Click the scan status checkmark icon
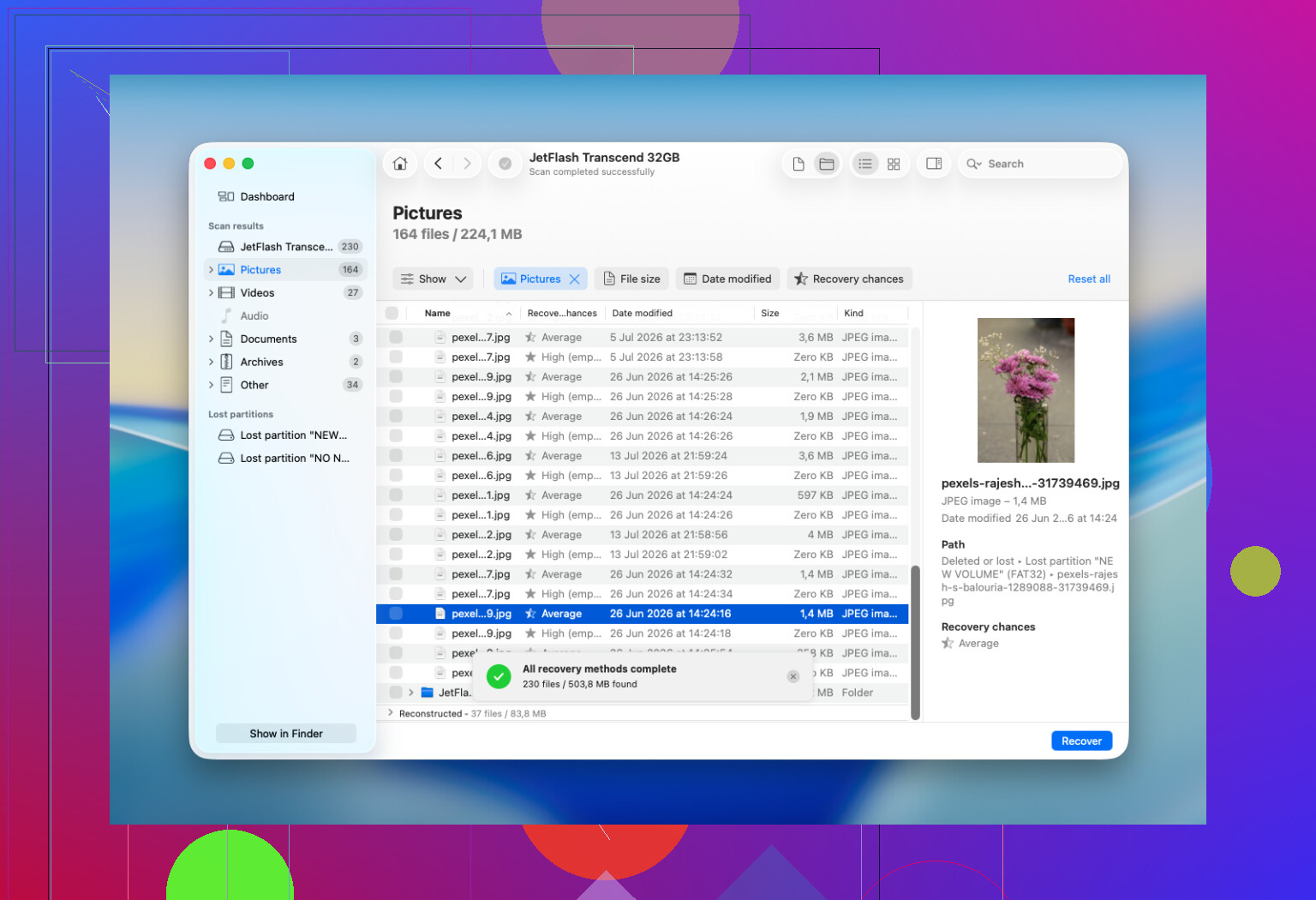This screenshot has height=900, width=1316. [x=505, y=164]
